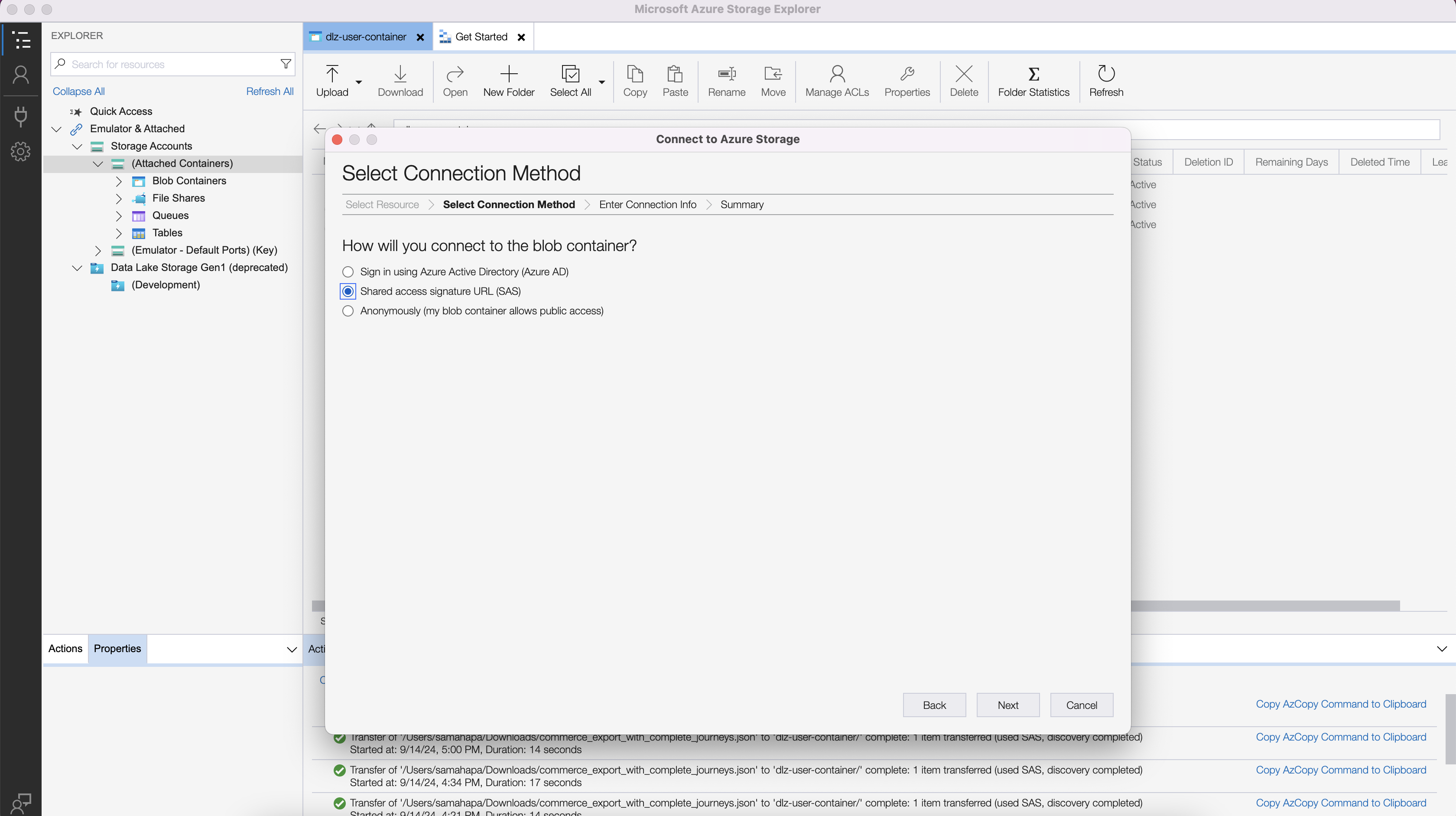1456x816 pixels.
Task: Select Shared access signature URL option
Action: (348, 291)
